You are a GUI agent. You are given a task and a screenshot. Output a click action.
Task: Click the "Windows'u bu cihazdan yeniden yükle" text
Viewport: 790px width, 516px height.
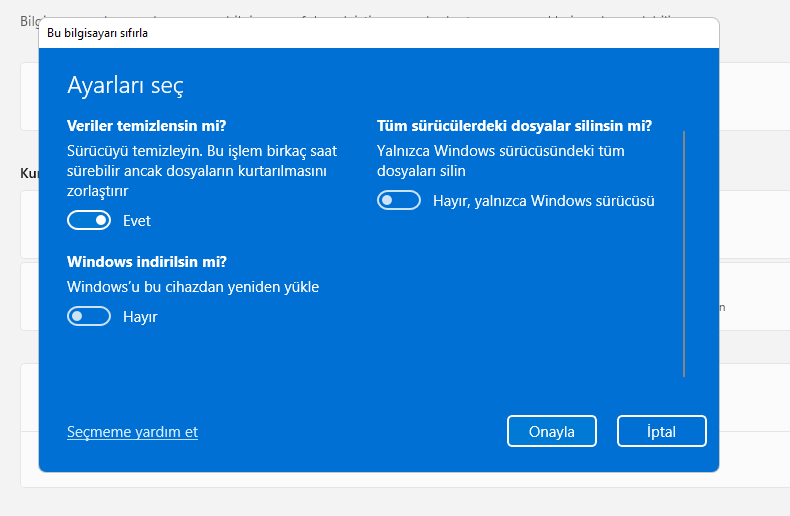193,287
